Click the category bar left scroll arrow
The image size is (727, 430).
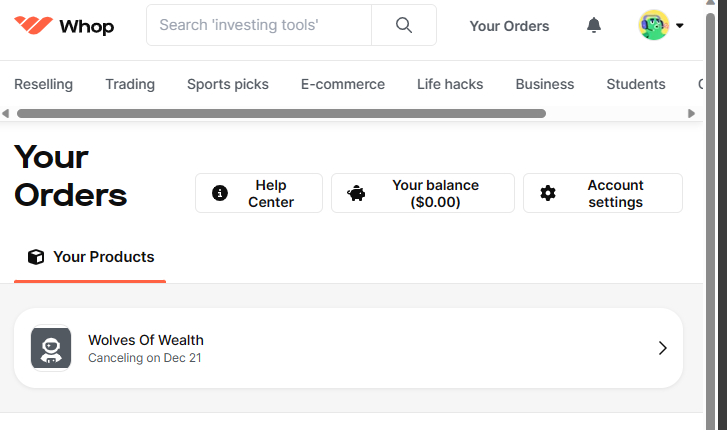6,113
